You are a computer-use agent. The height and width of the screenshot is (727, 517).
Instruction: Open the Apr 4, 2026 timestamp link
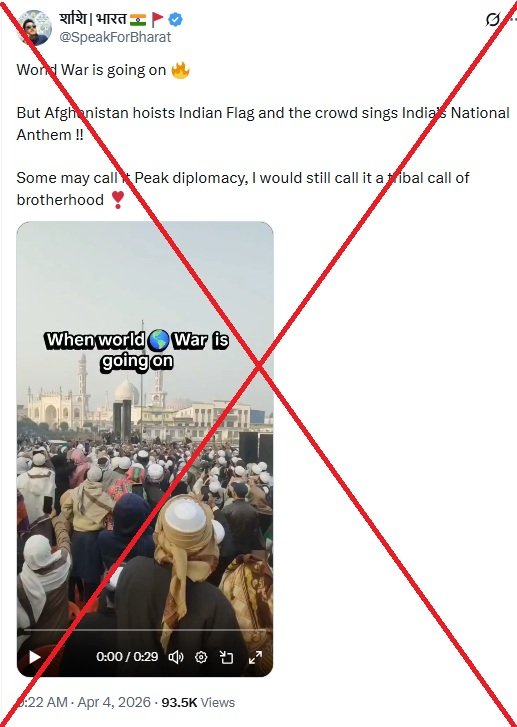(114, 702)
